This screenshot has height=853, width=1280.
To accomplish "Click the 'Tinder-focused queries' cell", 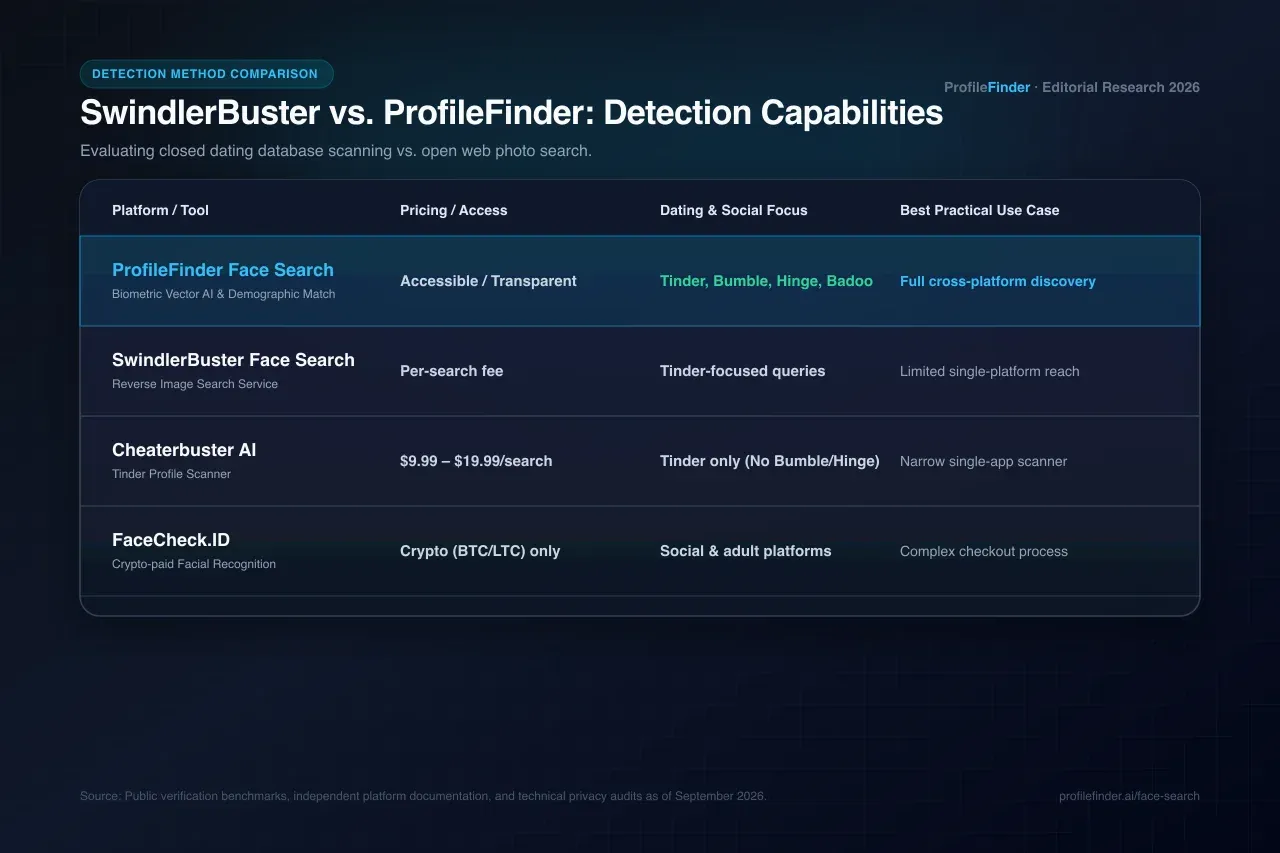I will pyautogui.click(x=742, y=371).
